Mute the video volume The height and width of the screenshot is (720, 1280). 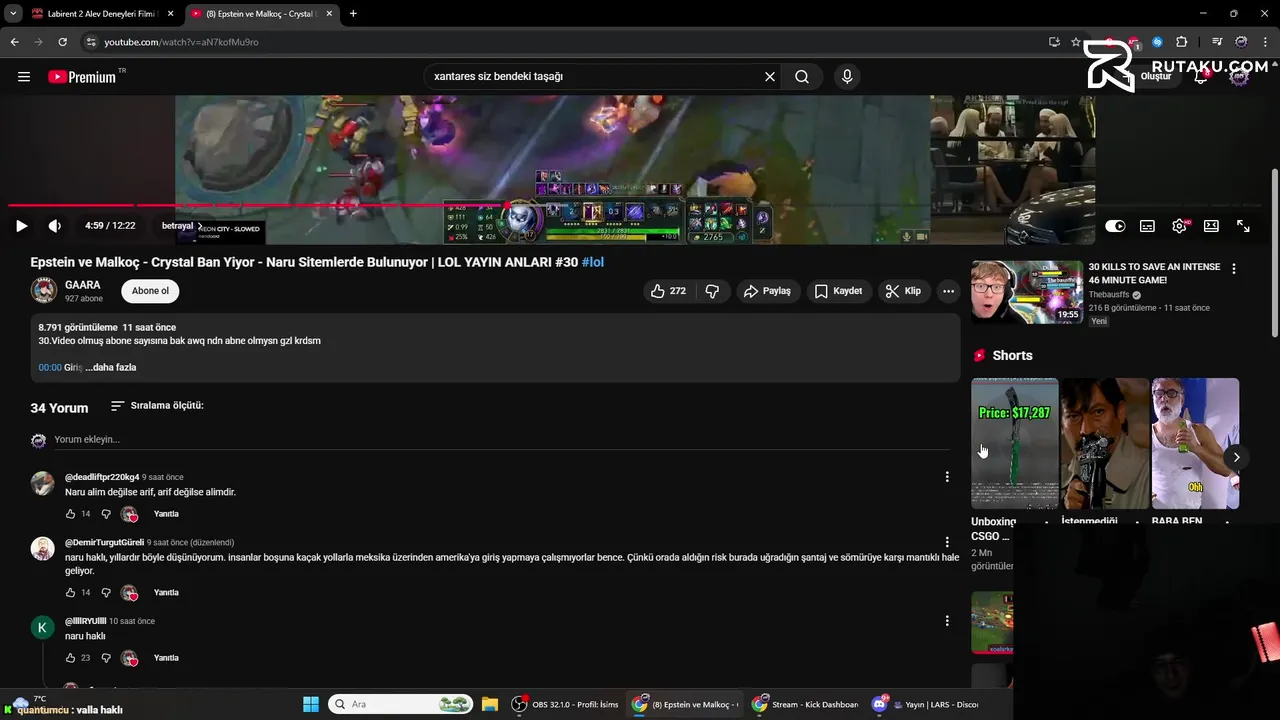coord(55,226)
